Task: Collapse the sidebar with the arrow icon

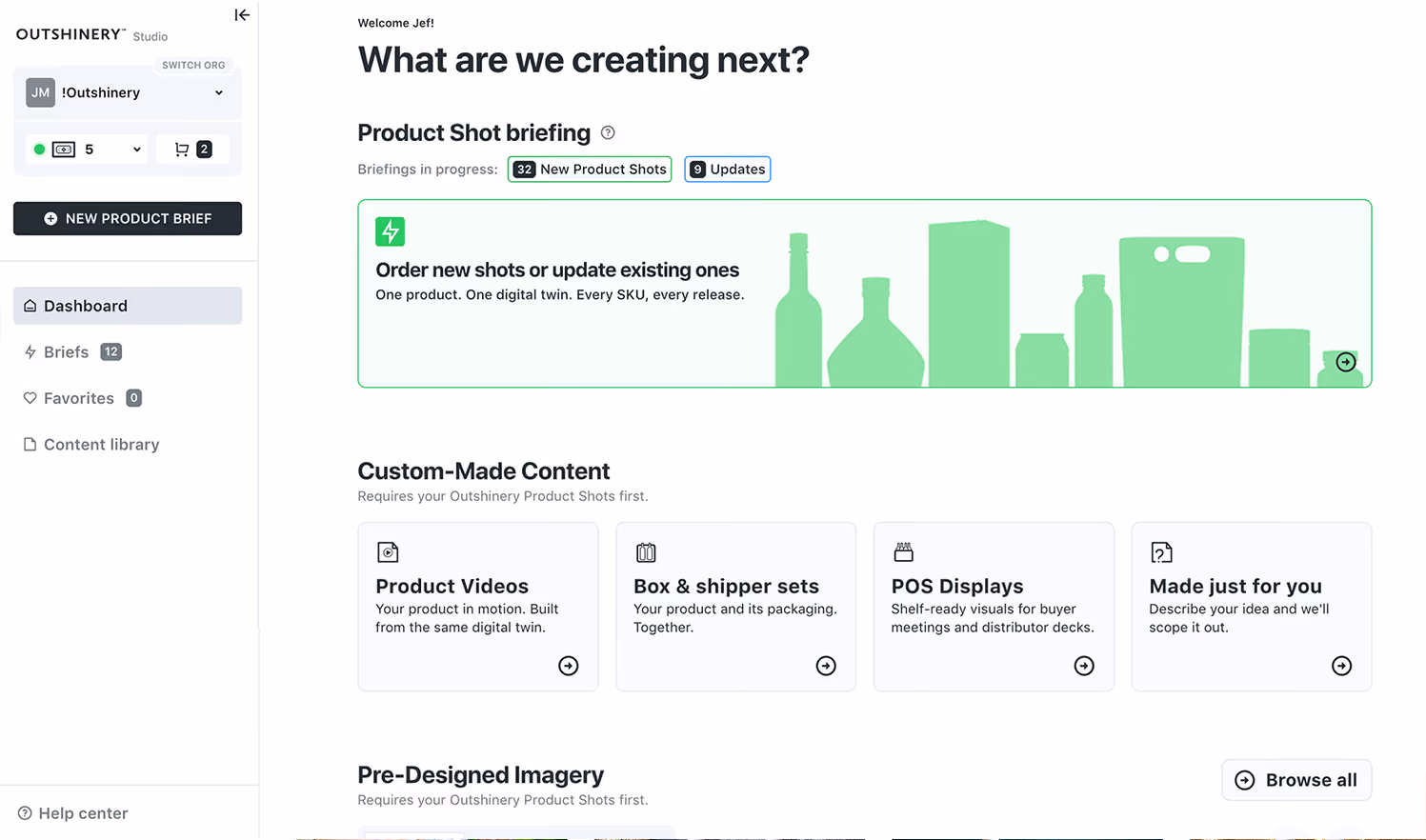Action: click(242, 15)
